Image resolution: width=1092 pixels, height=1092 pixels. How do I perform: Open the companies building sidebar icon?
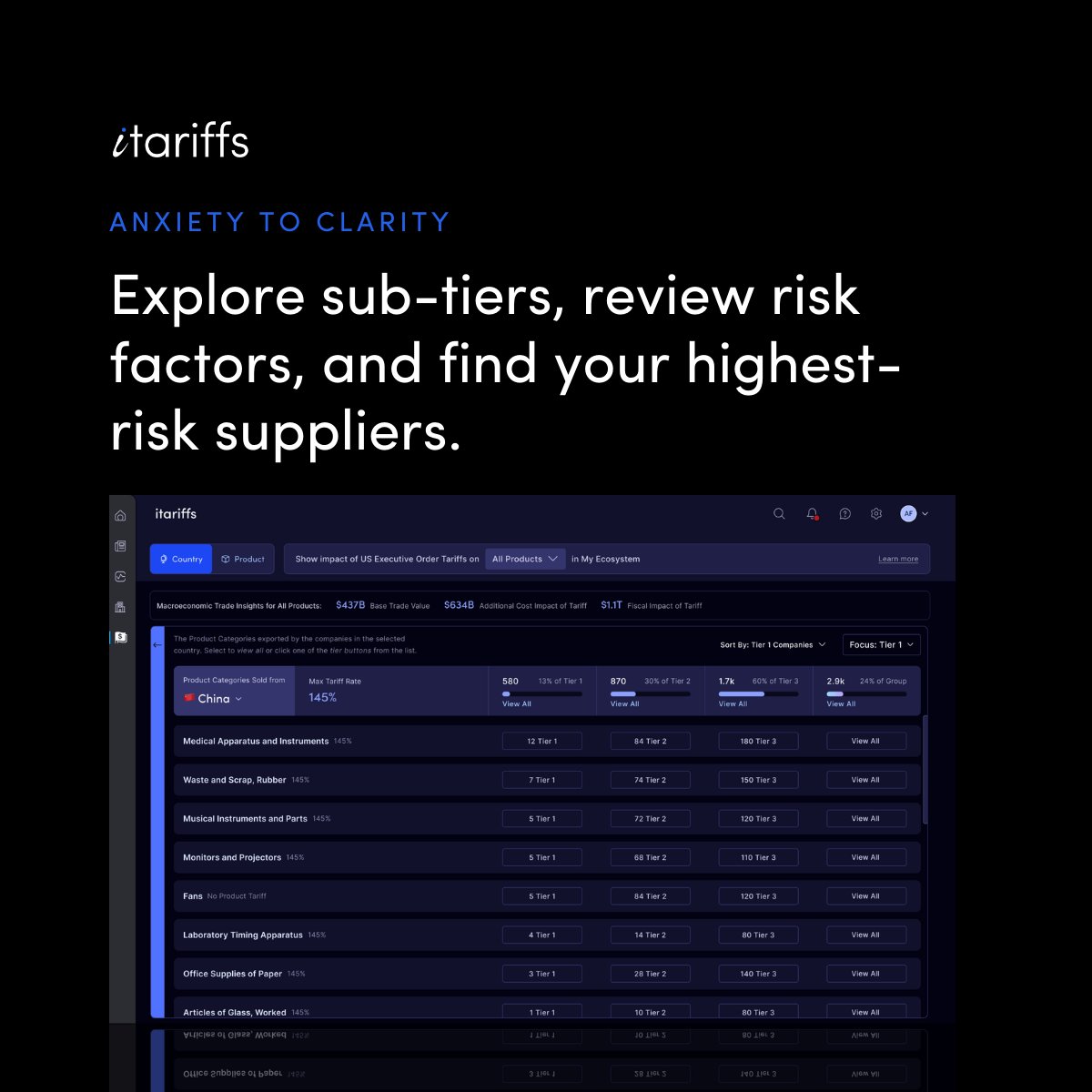120,607
